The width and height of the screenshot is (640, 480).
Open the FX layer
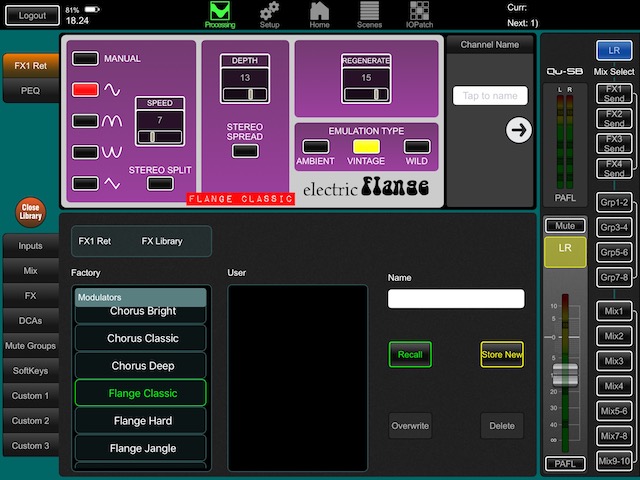tap(31, 296)
